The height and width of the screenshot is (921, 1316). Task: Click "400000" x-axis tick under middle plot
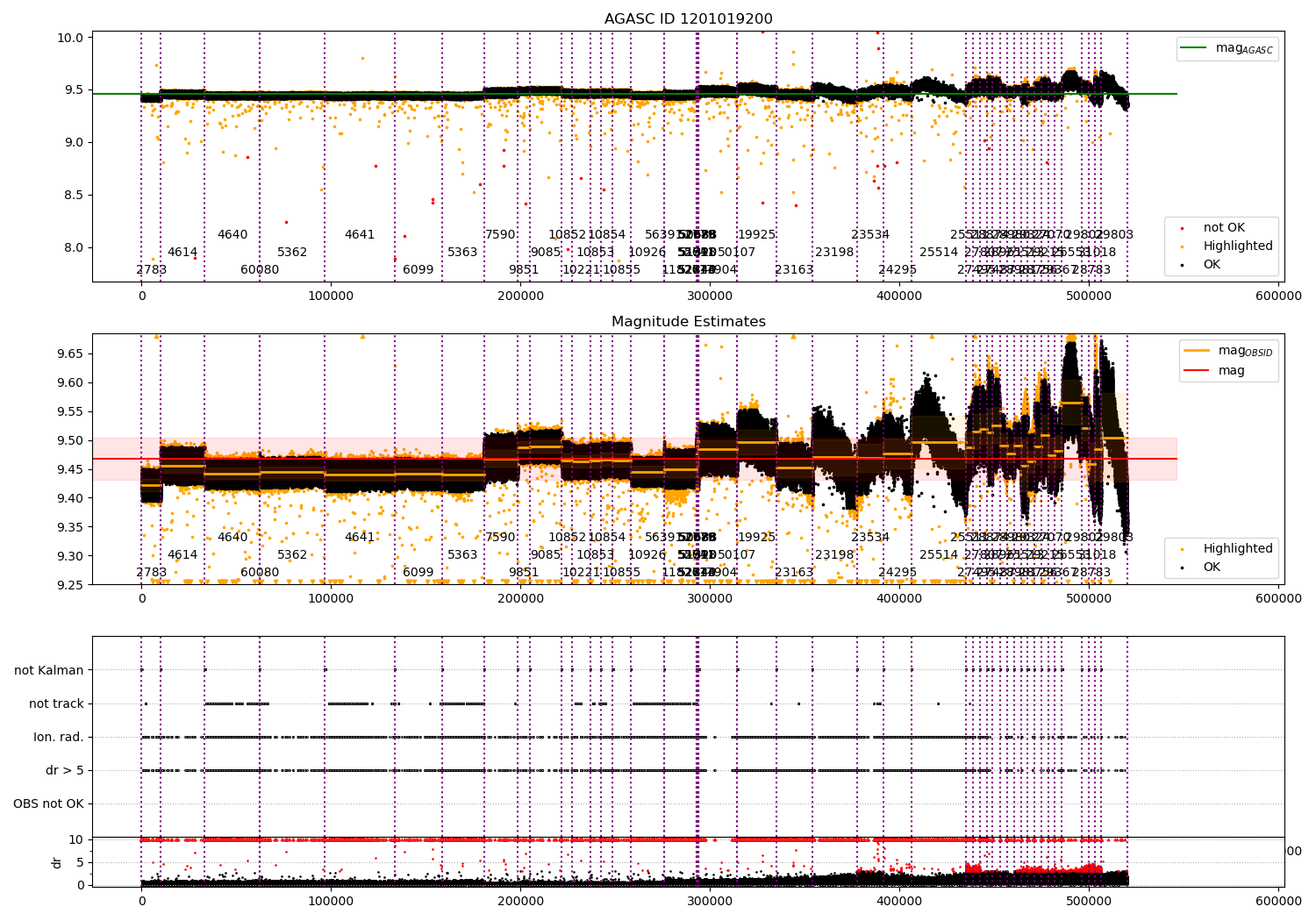[x=899, y=599]
